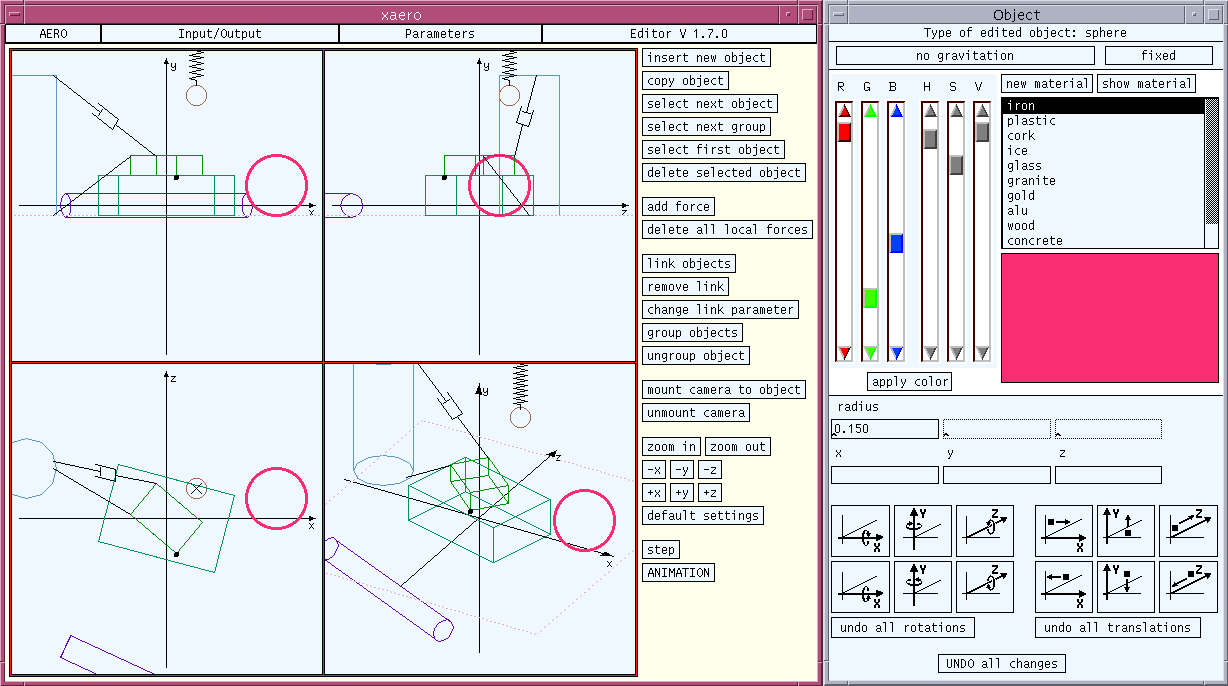The height and width of the screenshot is (686, 1228).
Task: Click the 'insert new object' button
Action: tap(706, 58)
